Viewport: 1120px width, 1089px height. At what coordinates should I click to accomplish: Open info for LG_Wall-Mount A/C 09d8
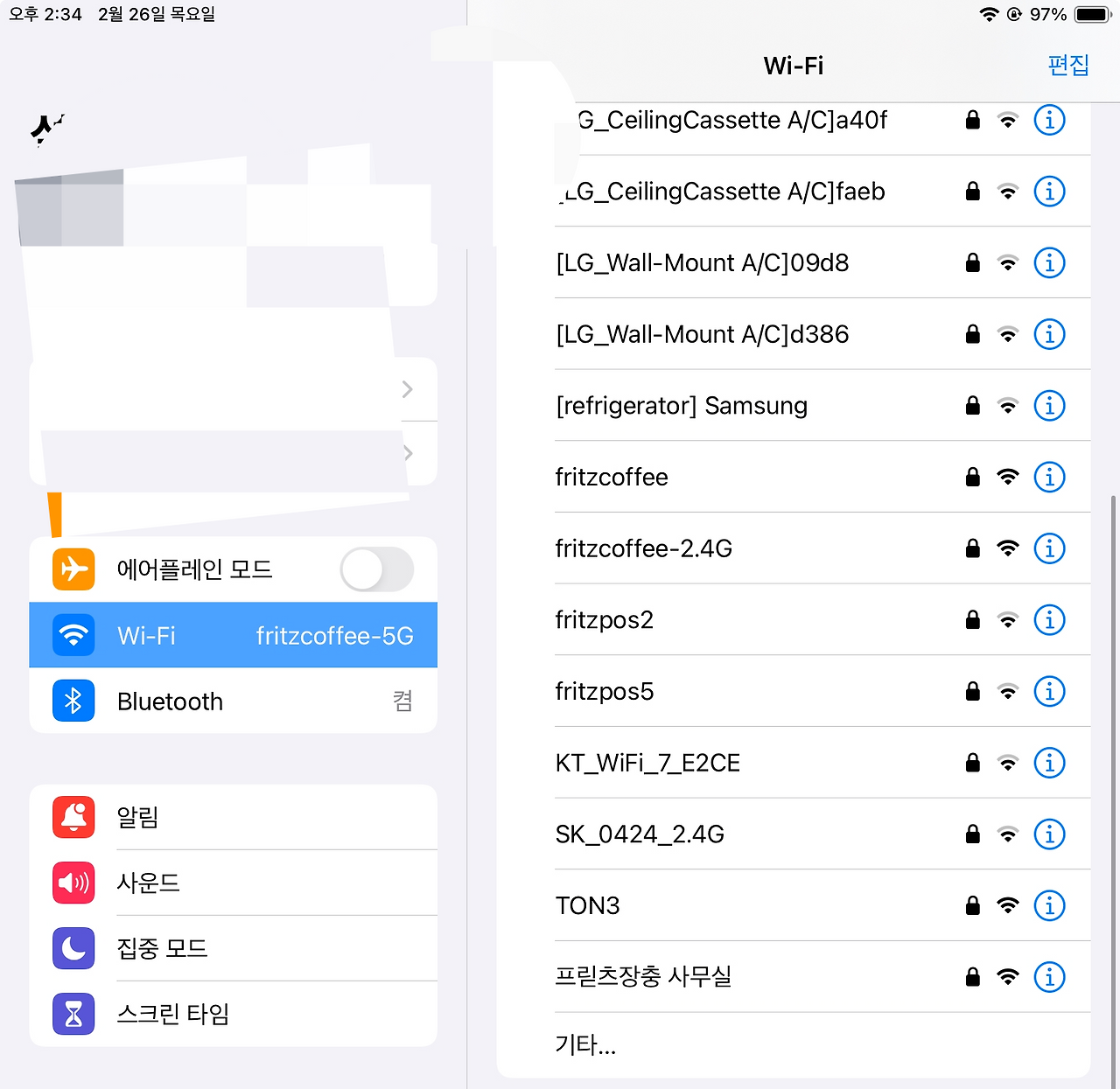coord(1049,262)
